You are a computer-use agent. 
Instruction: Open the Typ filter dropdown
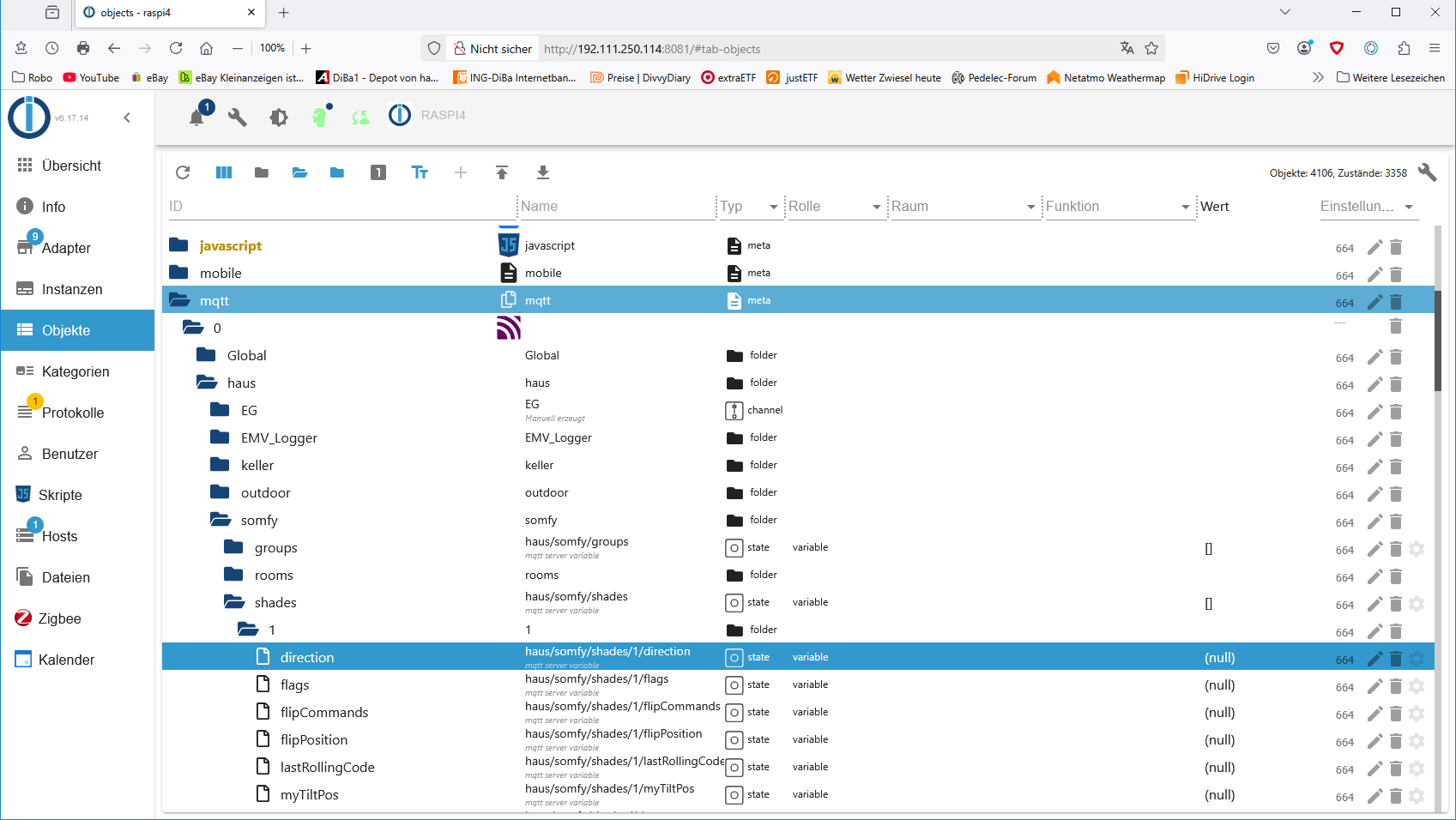tap(774, 207)
